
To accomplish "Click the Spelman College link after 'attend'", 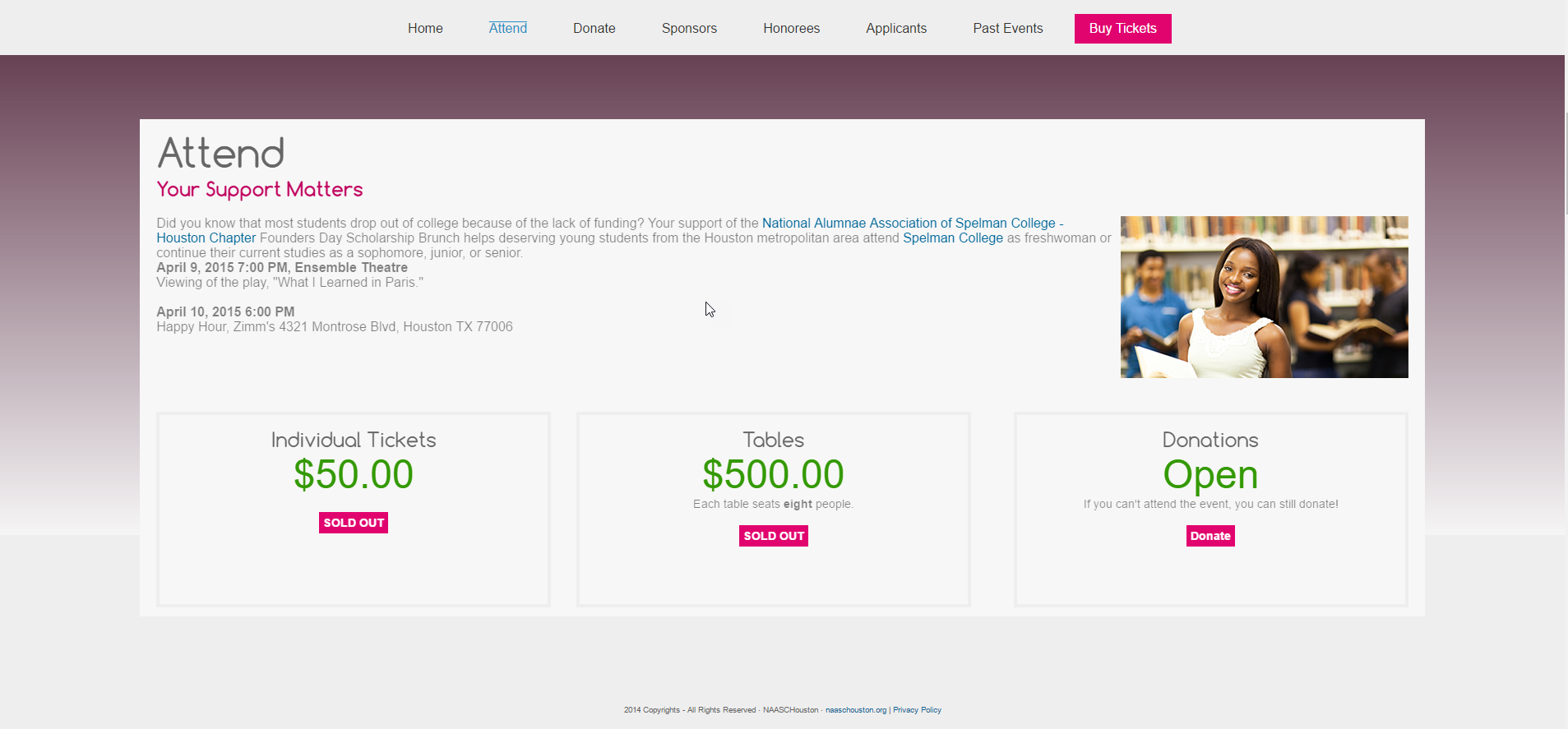I will click(x=952, y=238).
